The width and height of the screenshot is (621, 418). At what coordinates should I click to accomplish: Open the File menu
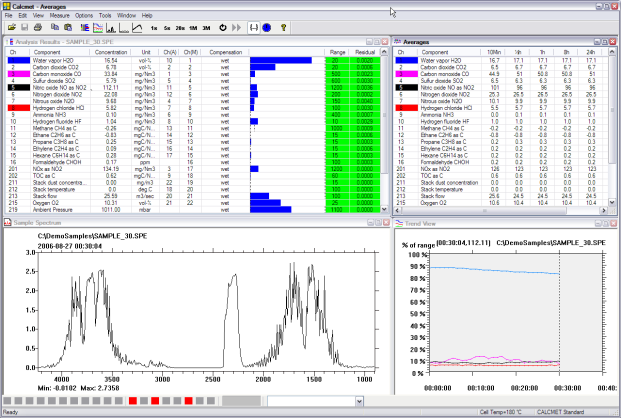(8, 15)
